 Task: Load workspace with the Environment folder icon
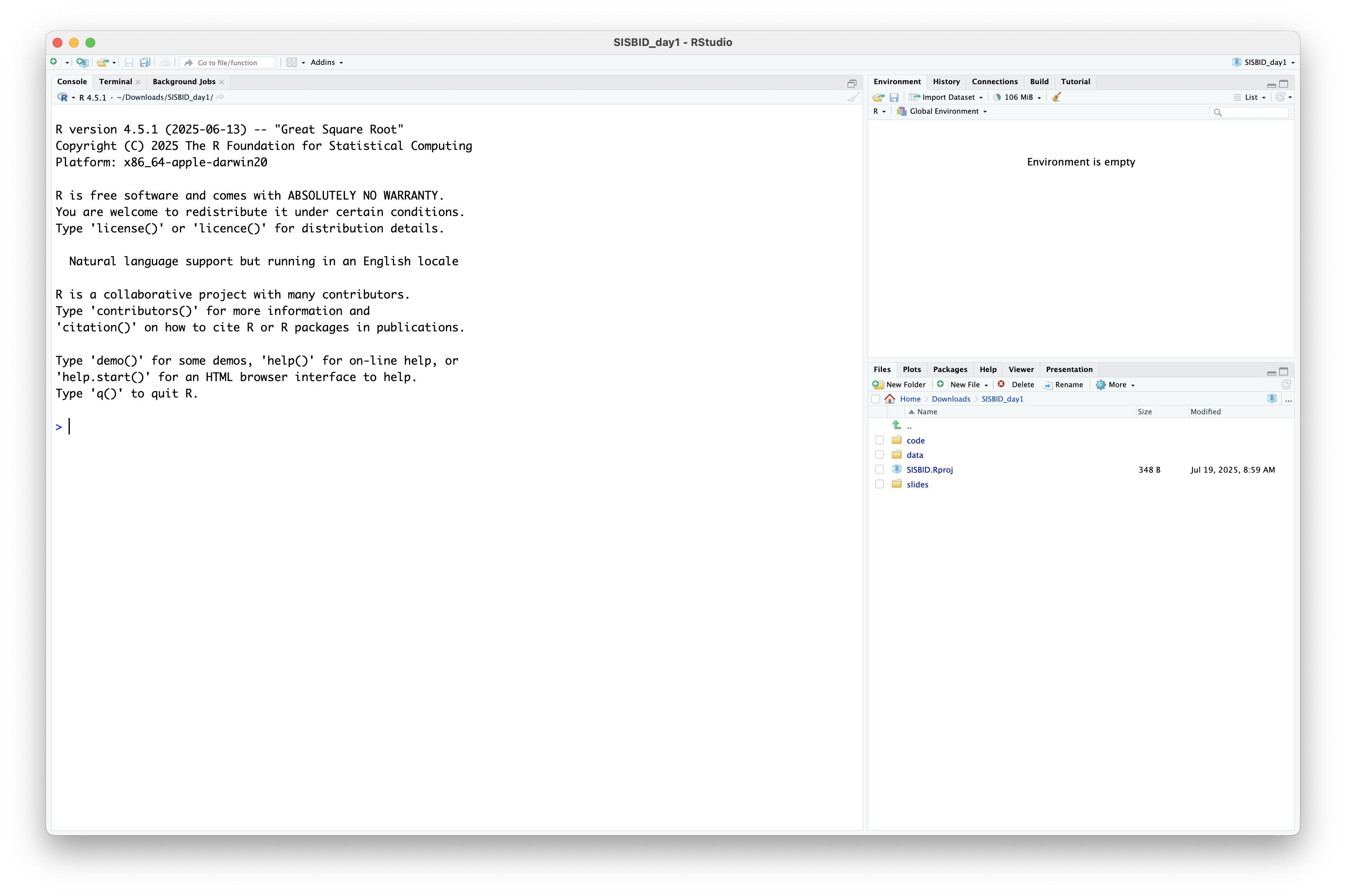coord(879,97)
